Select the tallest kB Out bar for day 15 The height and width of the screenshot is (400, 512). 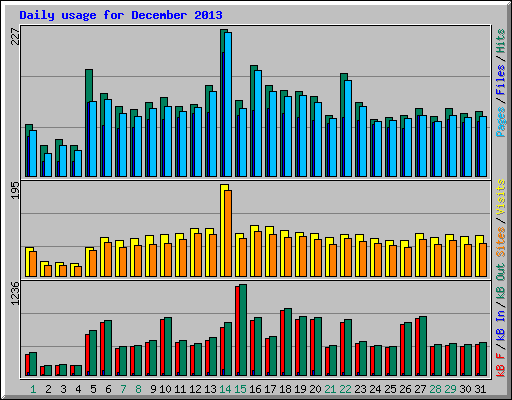coord(243,330)
